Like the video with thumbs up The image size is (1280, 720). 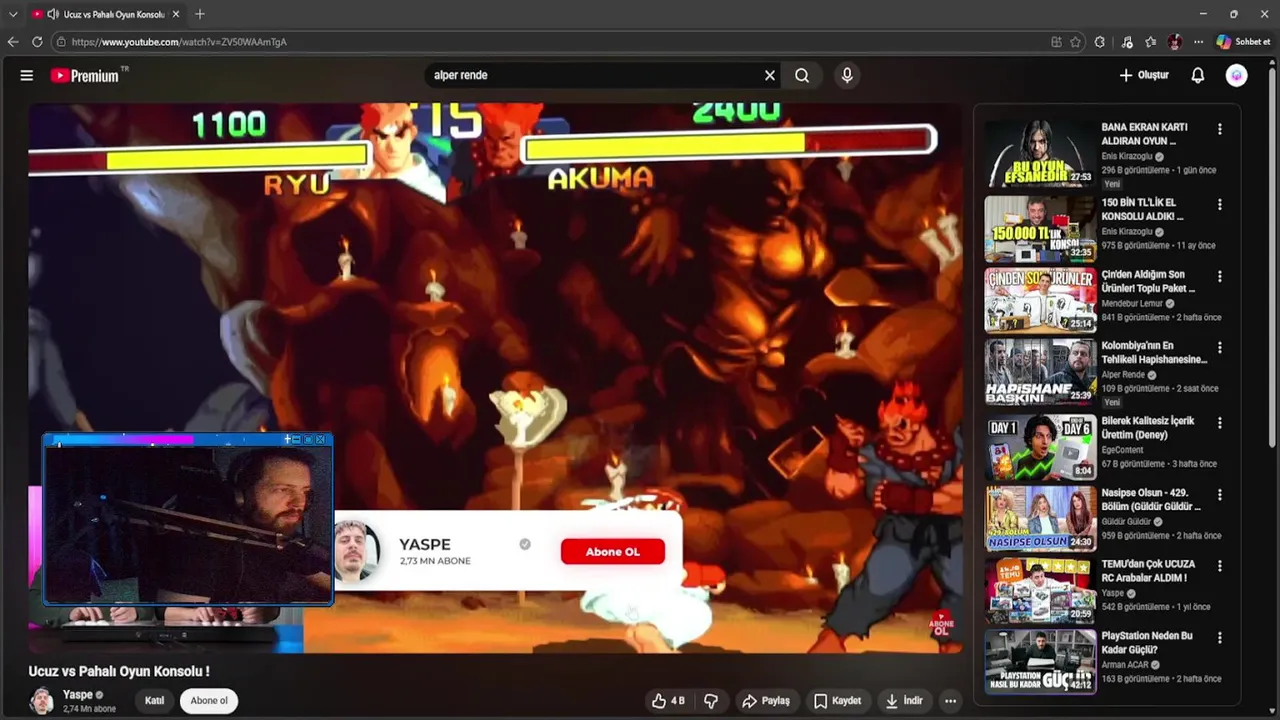(x=668, y=701)
